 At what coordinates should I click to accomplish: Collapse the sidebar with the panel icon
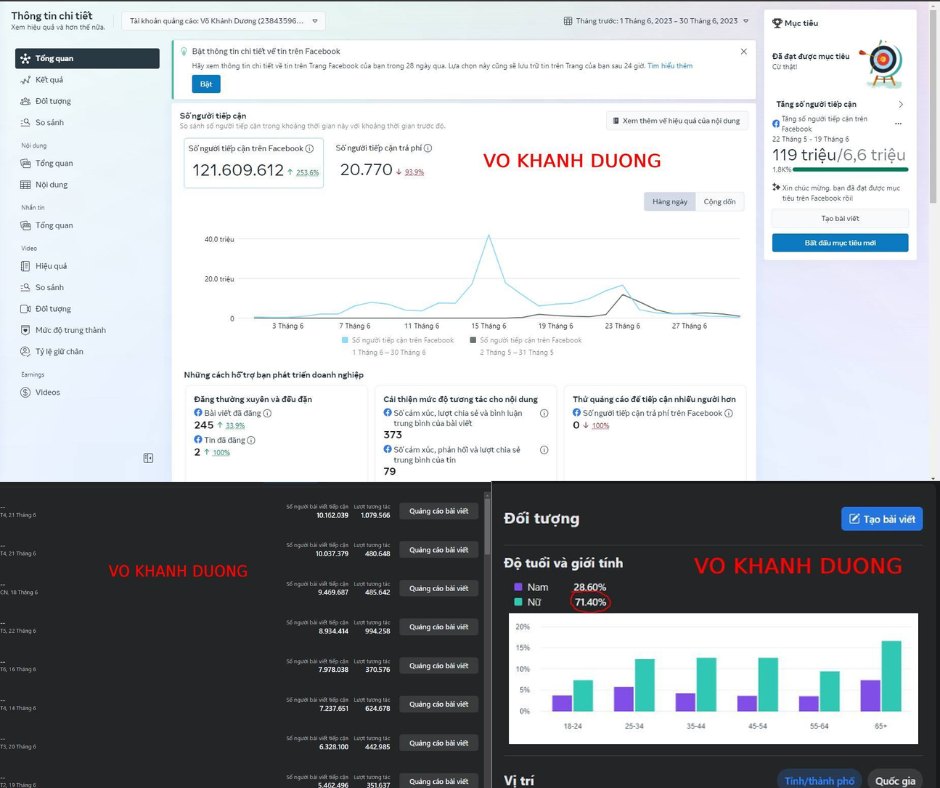click(148, 458)
